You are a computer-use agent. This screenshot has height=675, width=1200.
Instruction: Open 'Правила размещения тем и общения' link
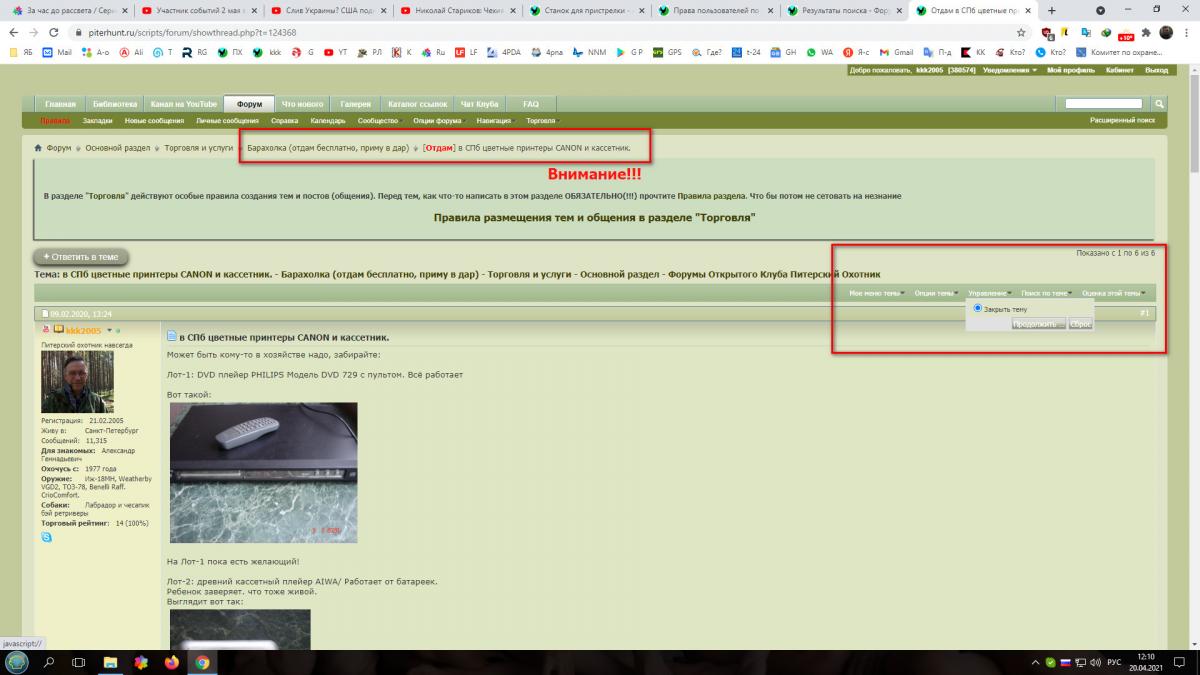(x=594, y=216)
